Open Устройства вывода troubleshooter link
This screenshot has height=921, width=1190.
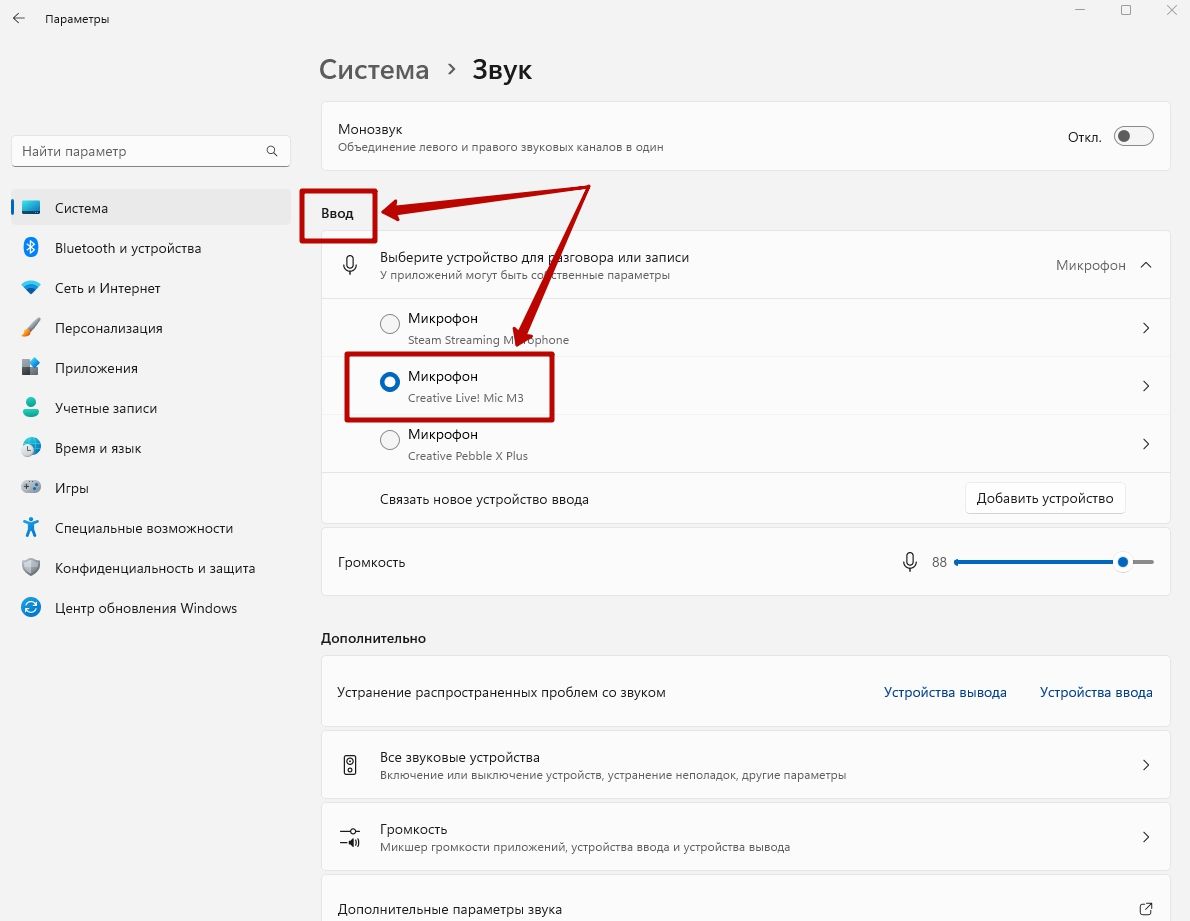coord(945,692)
